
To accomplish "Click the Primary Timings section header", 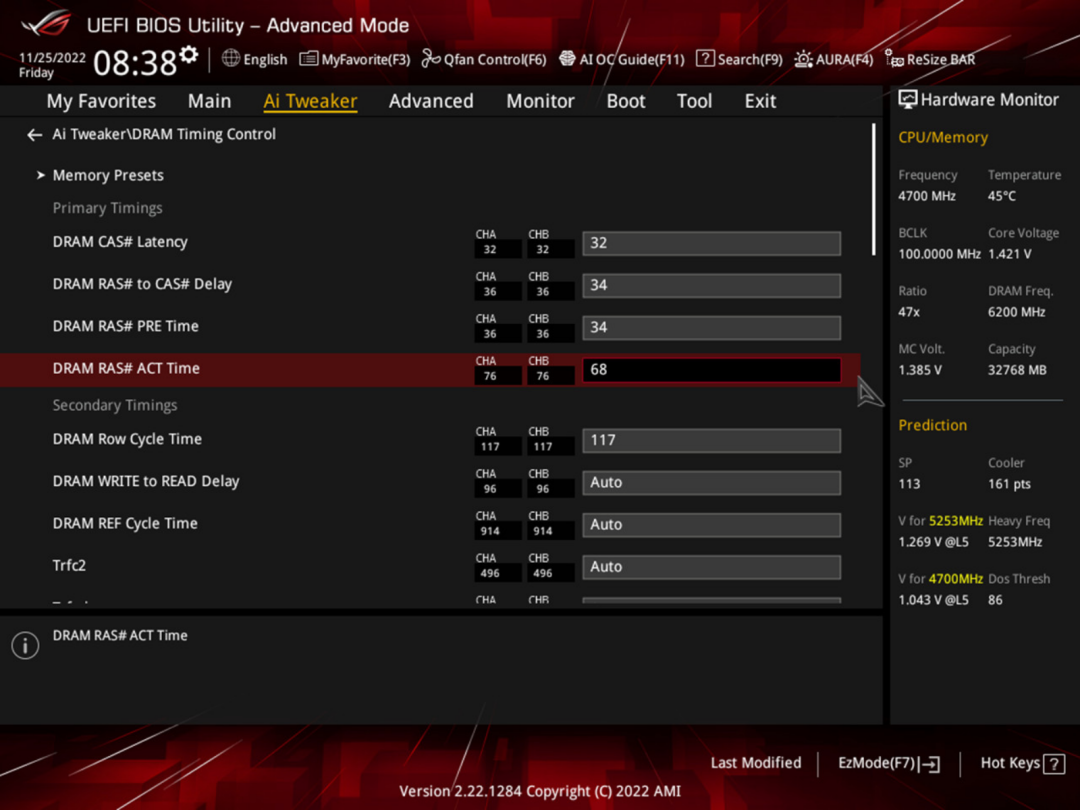I will 107,208.
